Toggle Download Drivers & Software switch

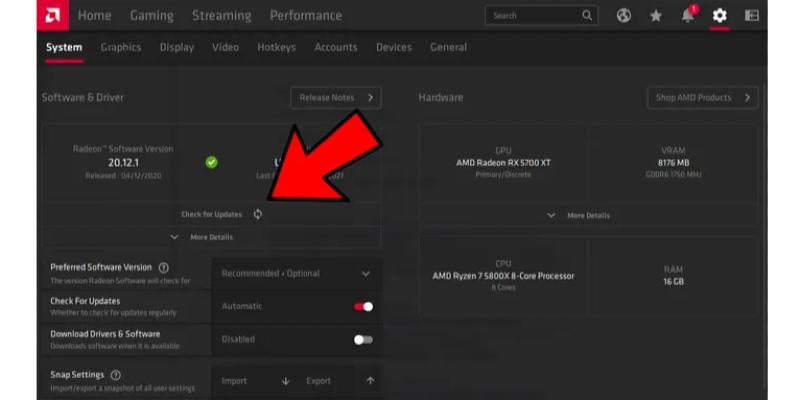(363, 340)
